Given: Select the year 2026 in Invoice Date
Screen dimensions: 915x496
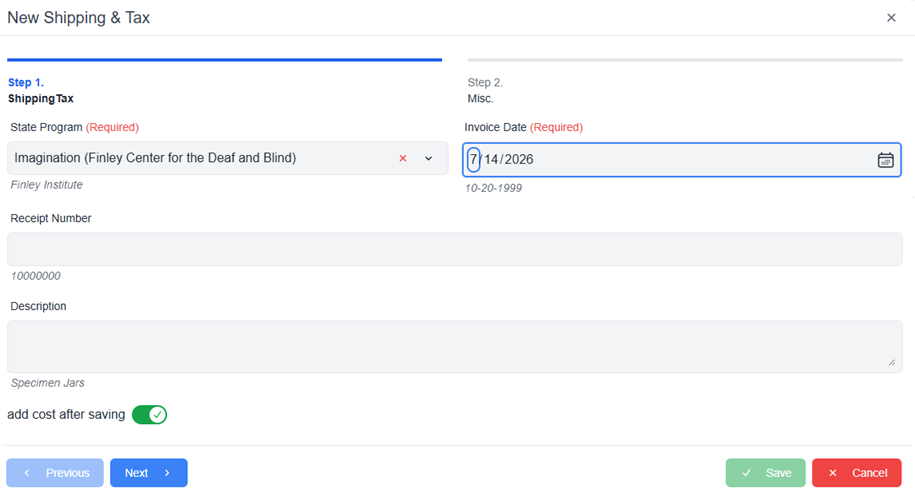Looking at the screenshot, I should click(x=519, y=159).
